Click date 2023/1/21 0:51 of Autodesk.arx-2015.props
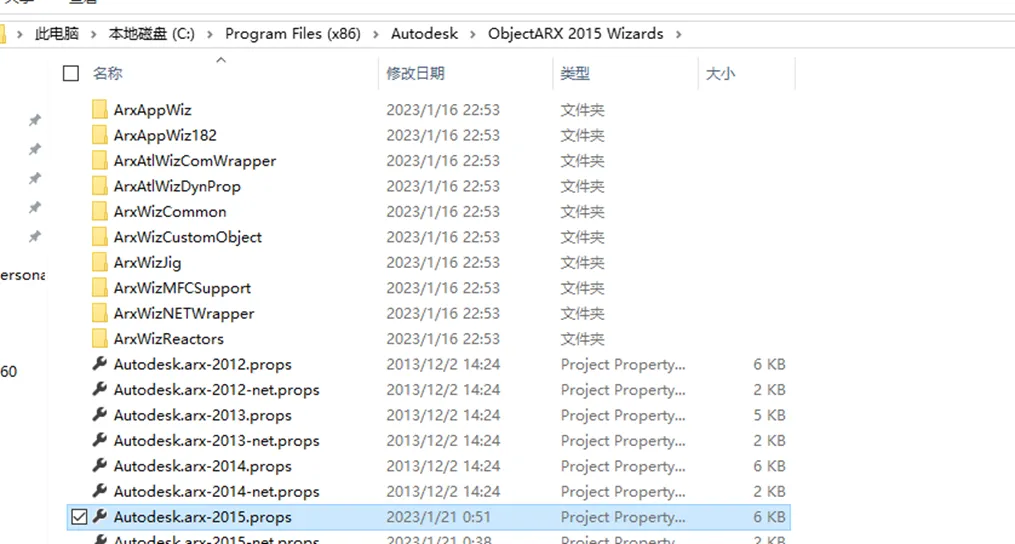 point(438,517)
